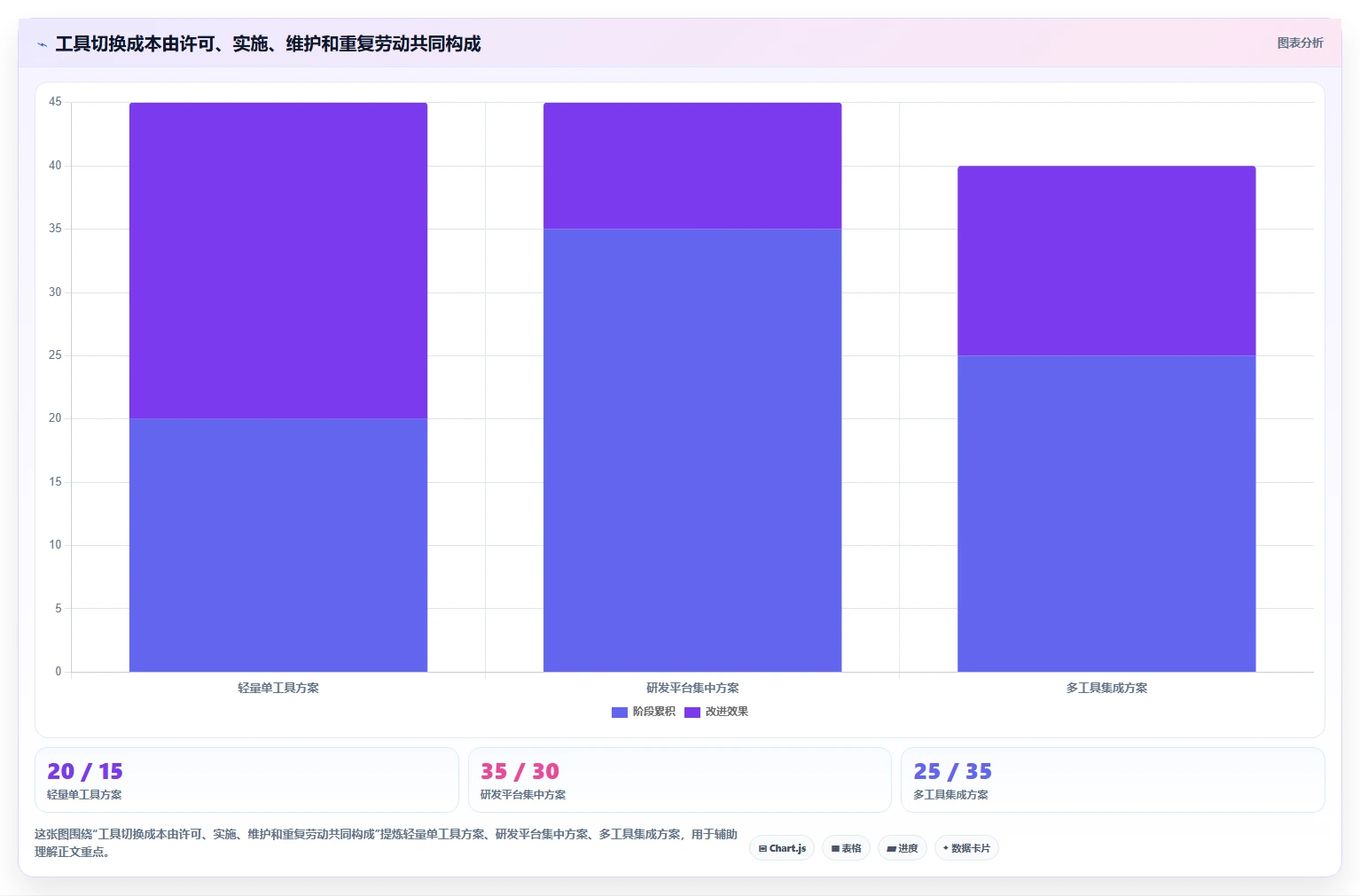Click the 数据卡片 tag
1360x896 pixels.
tap(966, 848)
